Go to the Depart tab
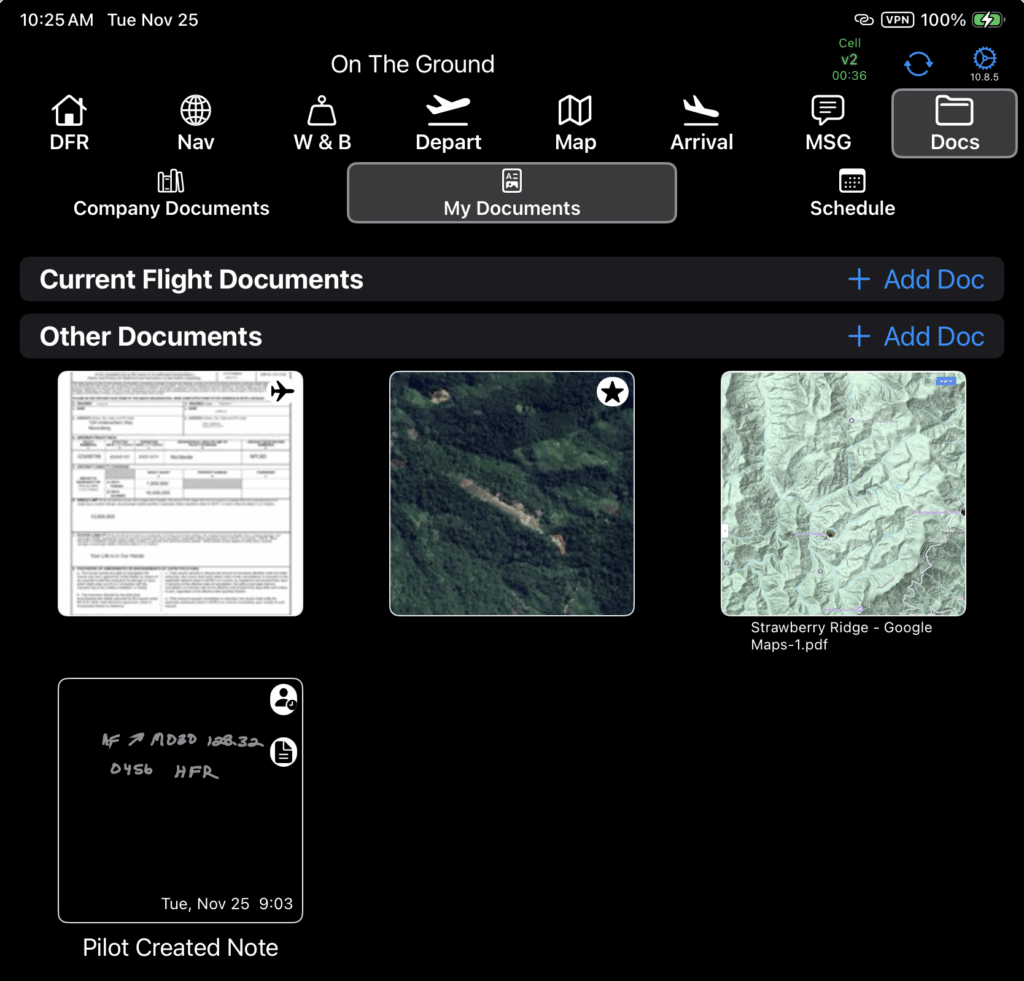Image resolution: width=1024 pixels, height=981 pixels. point(448,124)
